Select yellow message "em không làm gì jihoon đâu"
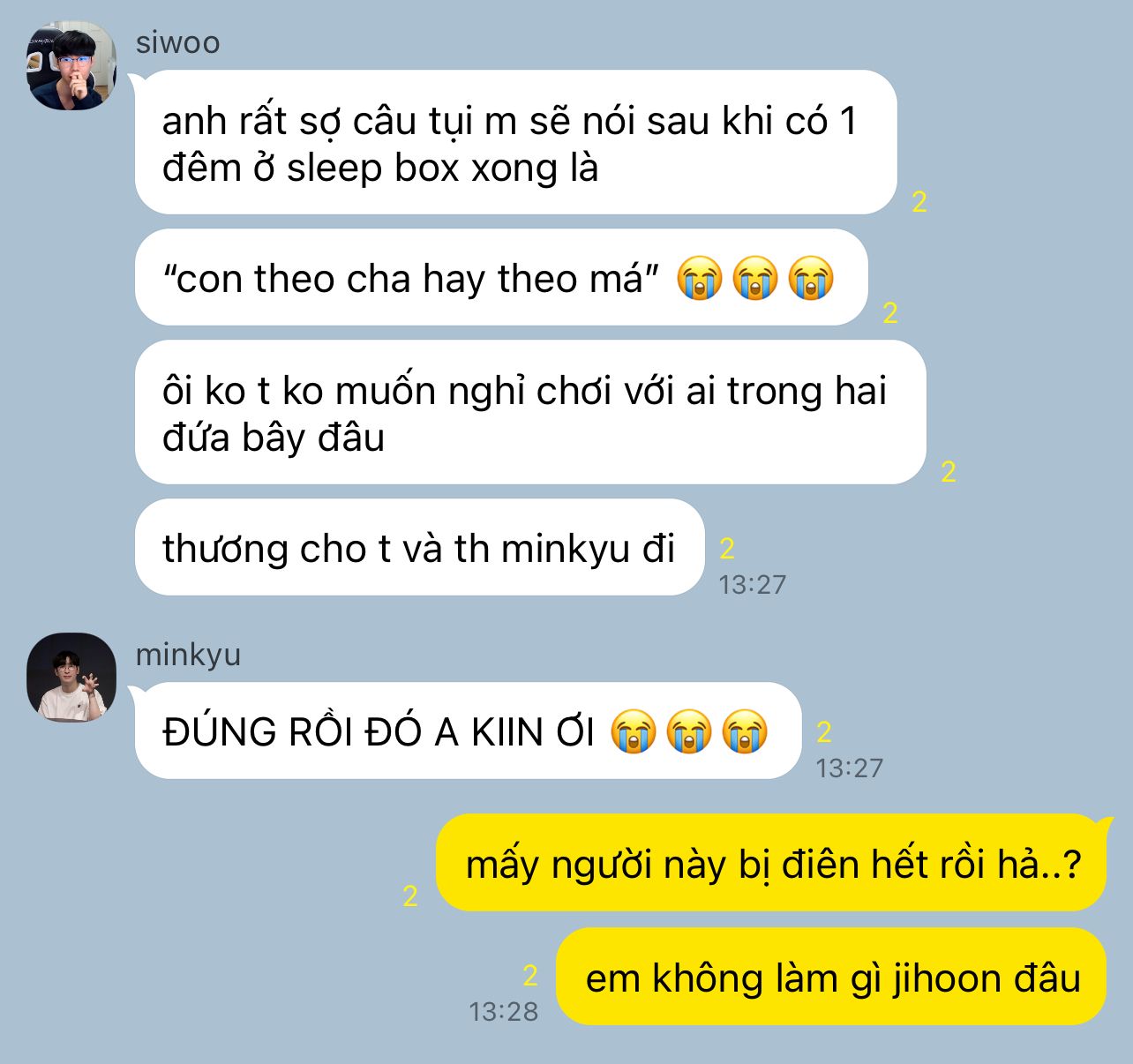This screenshot has height=1064, width=1133. pos(831,977)
